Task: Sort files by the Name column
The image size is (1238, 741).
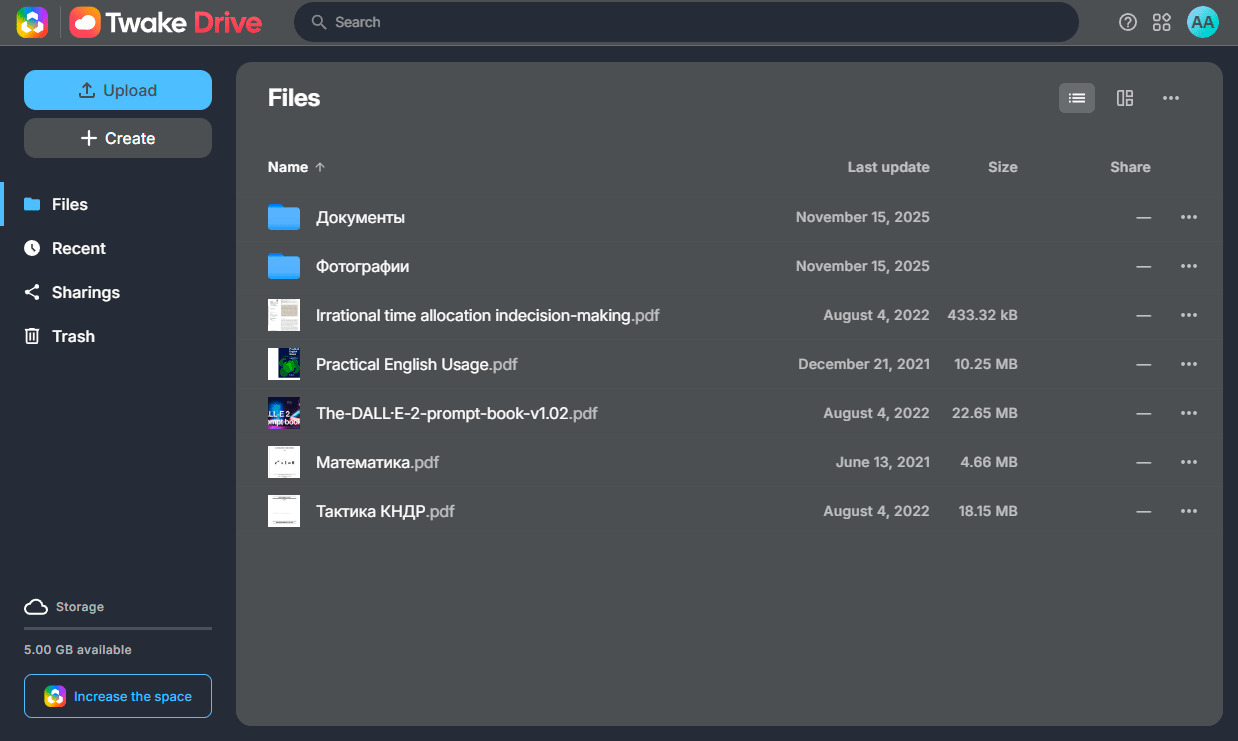Action: (x=288, y=167)
